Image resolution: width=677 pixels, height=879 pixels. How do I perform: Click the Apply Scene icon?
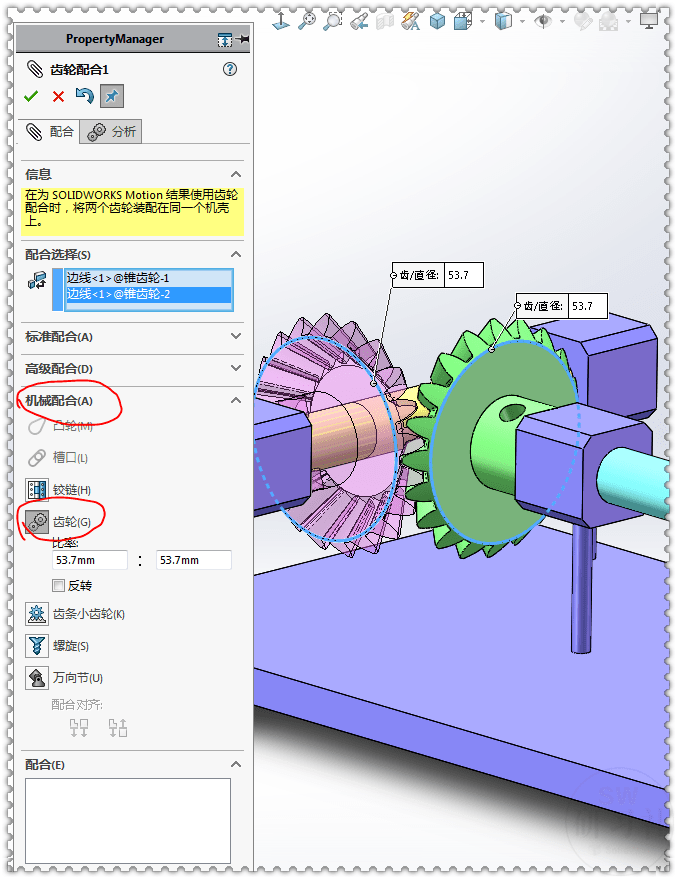click(x=609, y=21)
